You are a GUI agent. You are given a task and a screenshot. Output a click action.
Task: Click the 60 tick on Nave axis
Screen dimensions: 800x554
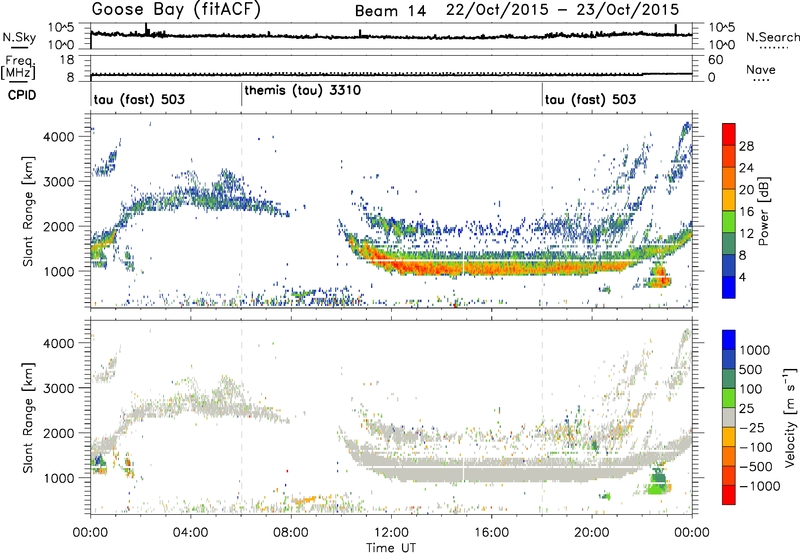(715, 60)
